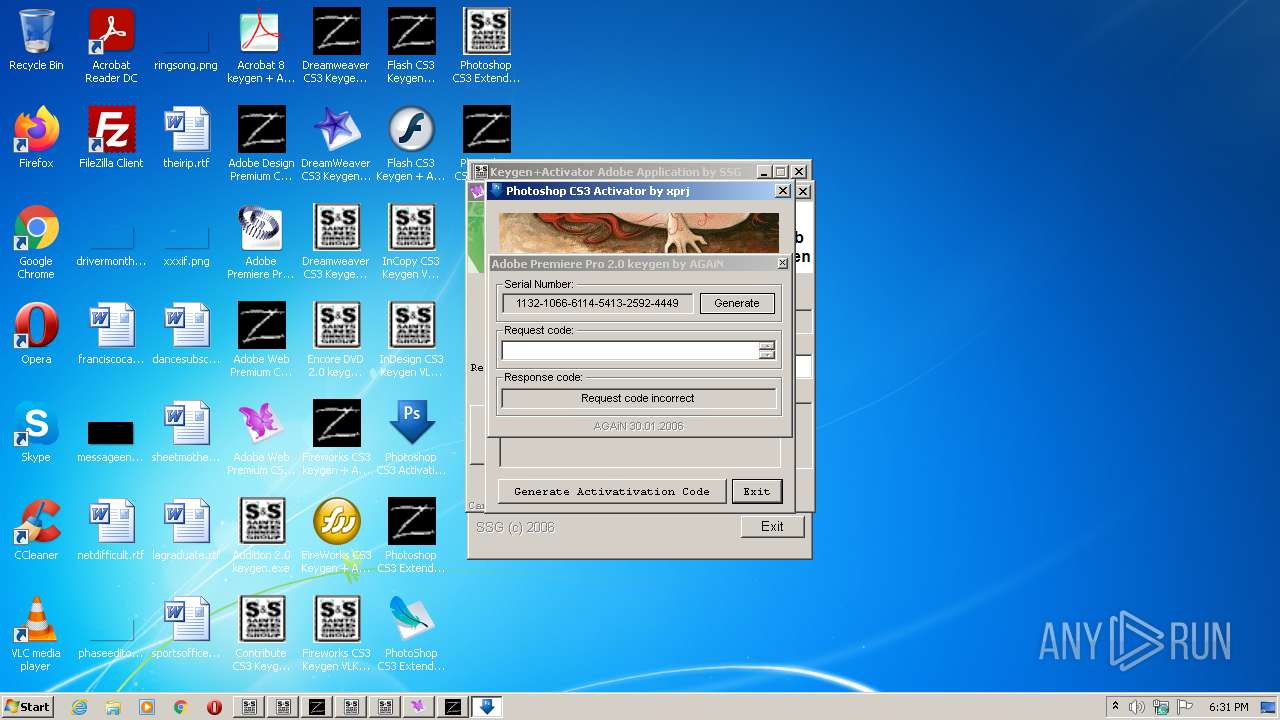The width and height of the screenshot is (1280, 720).
Task: Select sheetmothe... document icon
Action: click(x=186, y=432)
